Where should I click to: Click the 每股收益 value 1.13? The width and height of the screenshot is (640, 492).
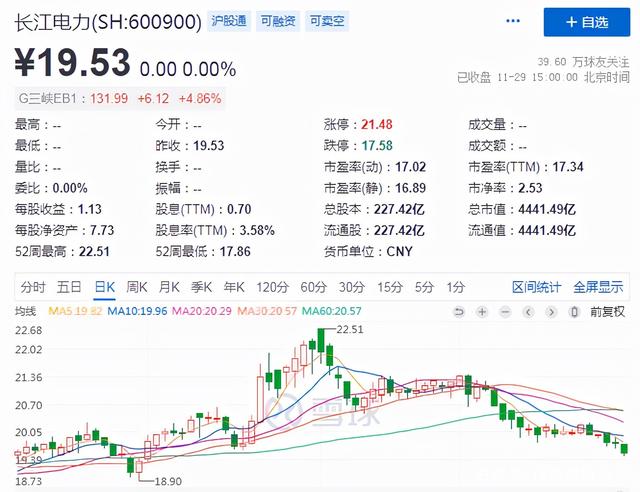point(89,209)
